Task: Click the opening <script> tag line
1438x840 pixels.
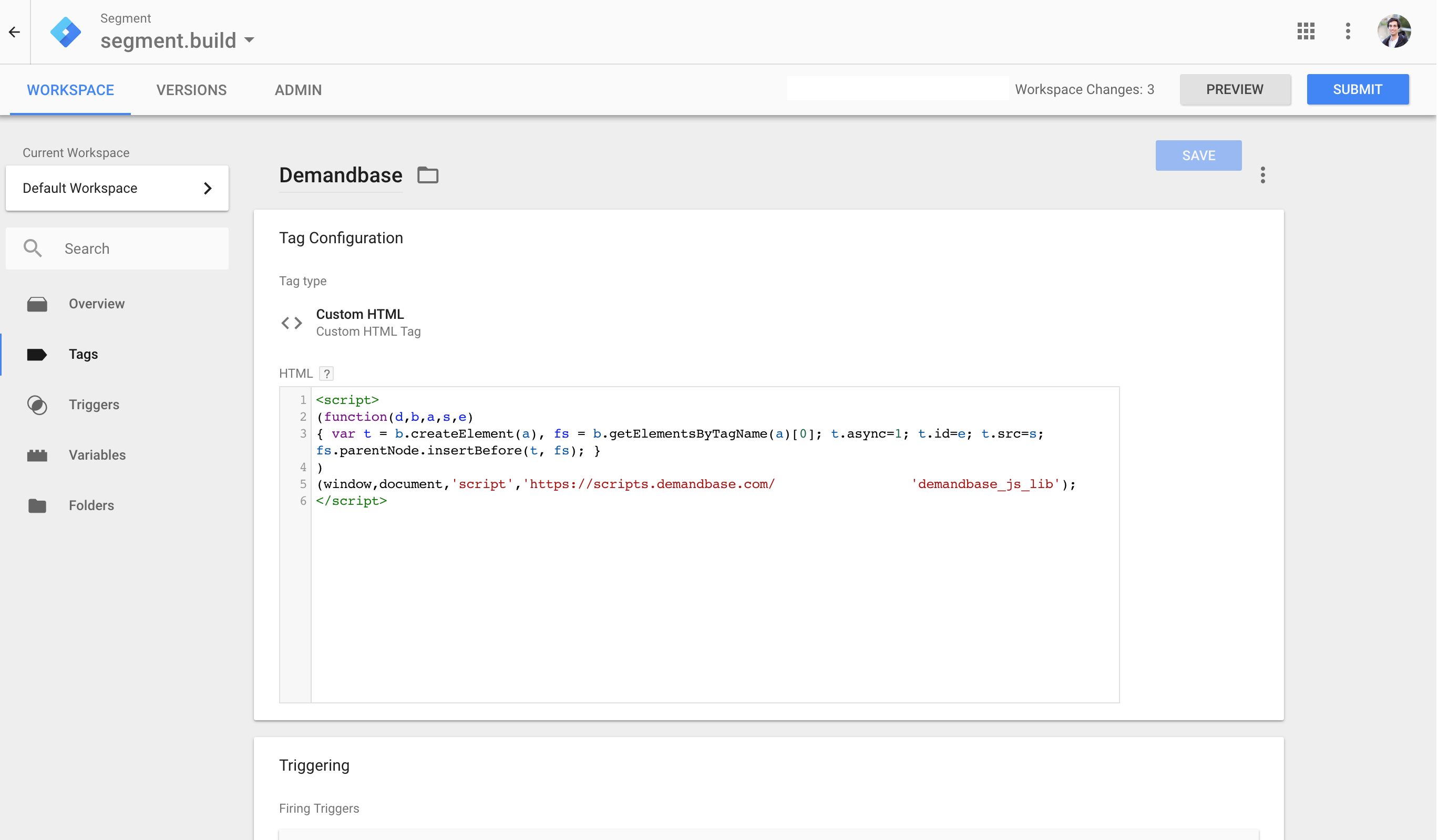Action: (x=347, y=400)
